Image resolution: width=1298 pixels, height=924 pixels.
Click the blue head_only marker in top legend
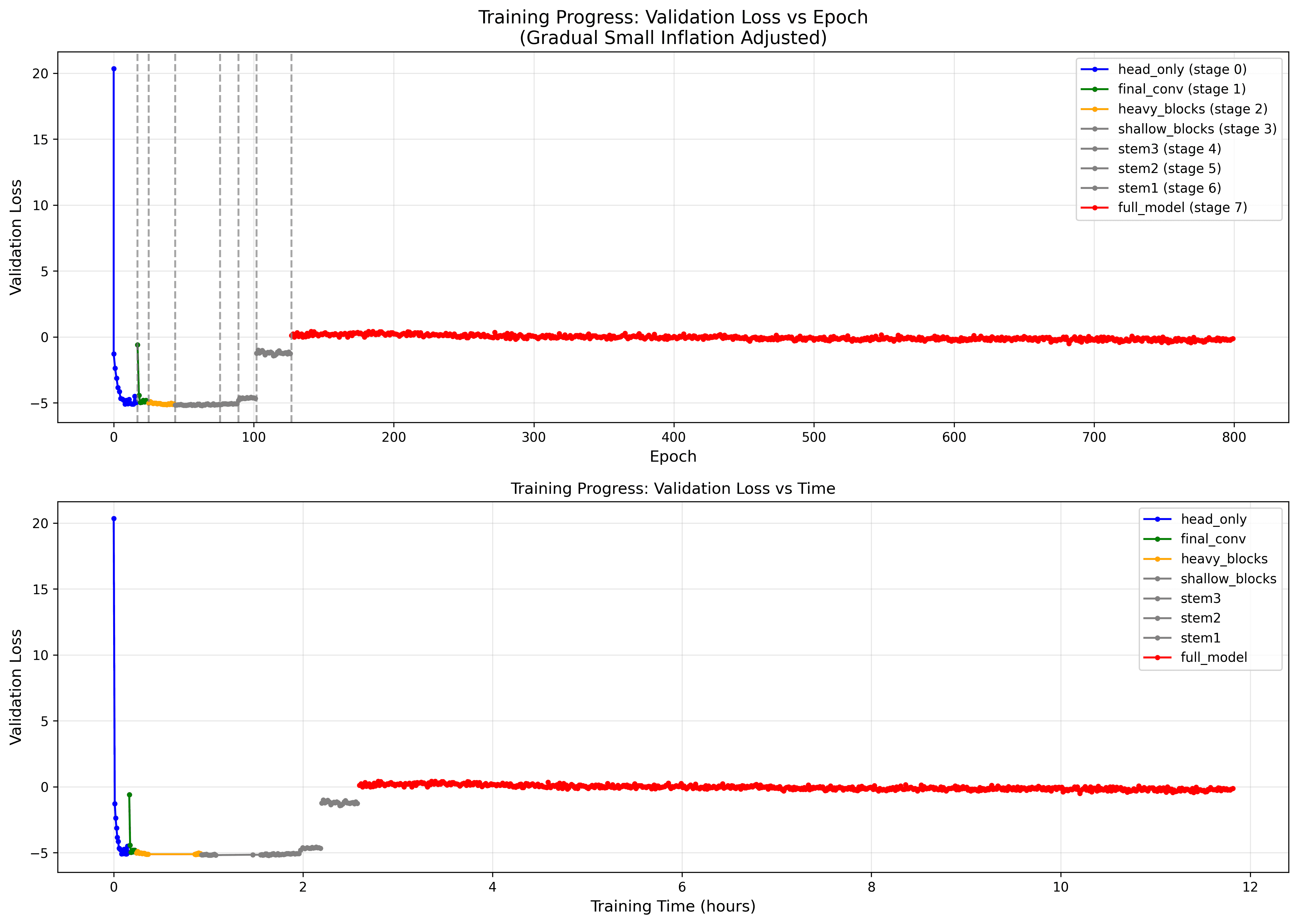click(x=1094, y=70)
